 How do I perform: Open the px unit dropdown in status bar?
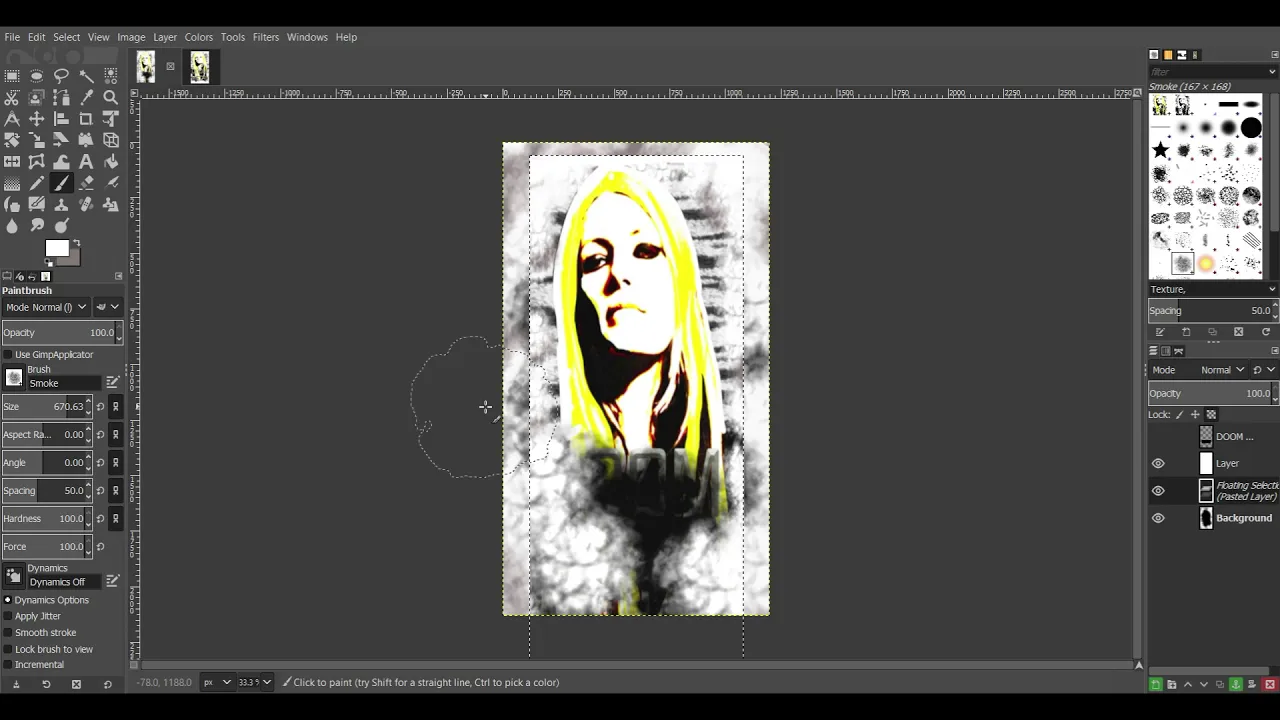(x=217, y=682)
